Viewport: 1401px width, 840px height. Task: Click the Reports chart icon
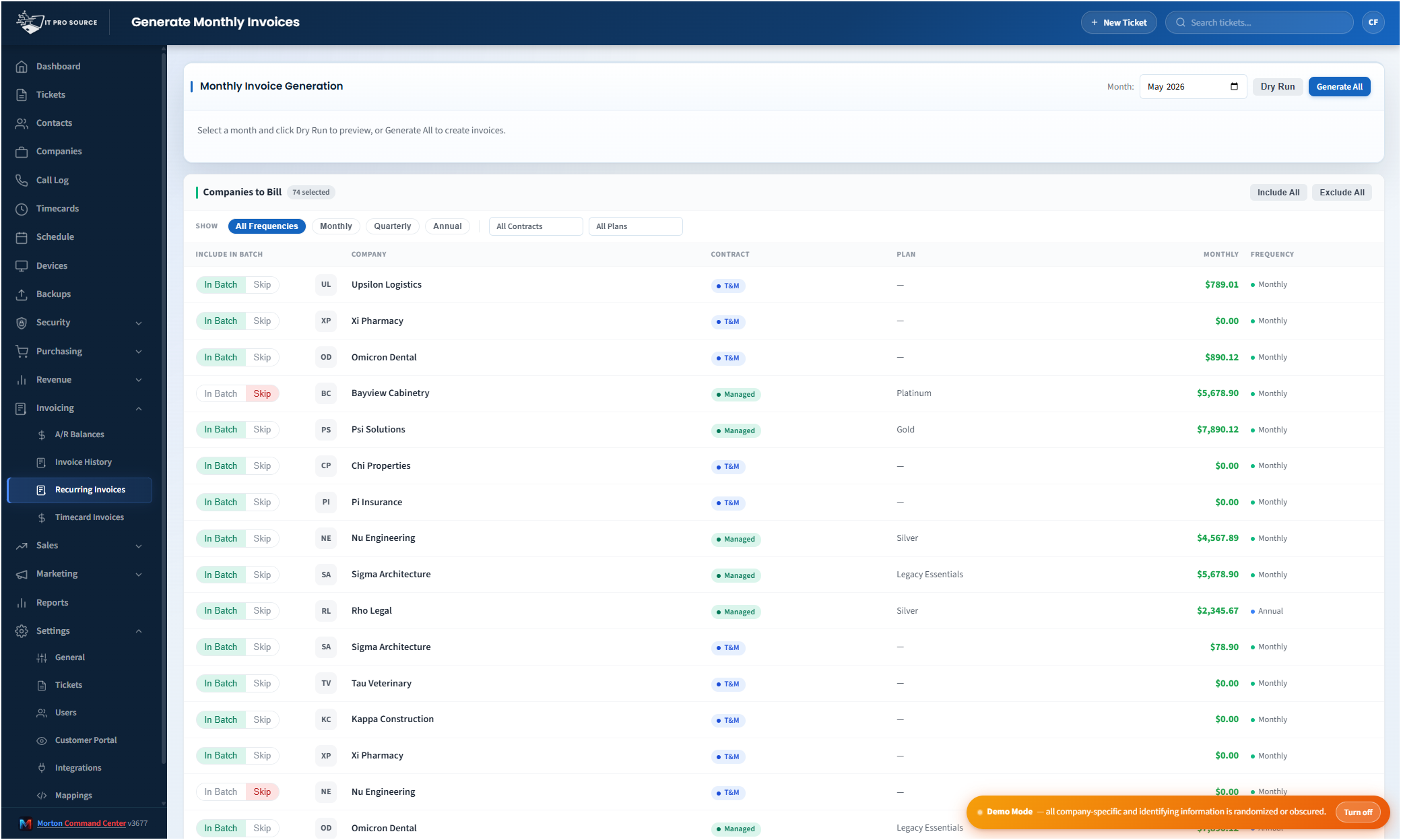pyautogui.click(x=22, y=603)
